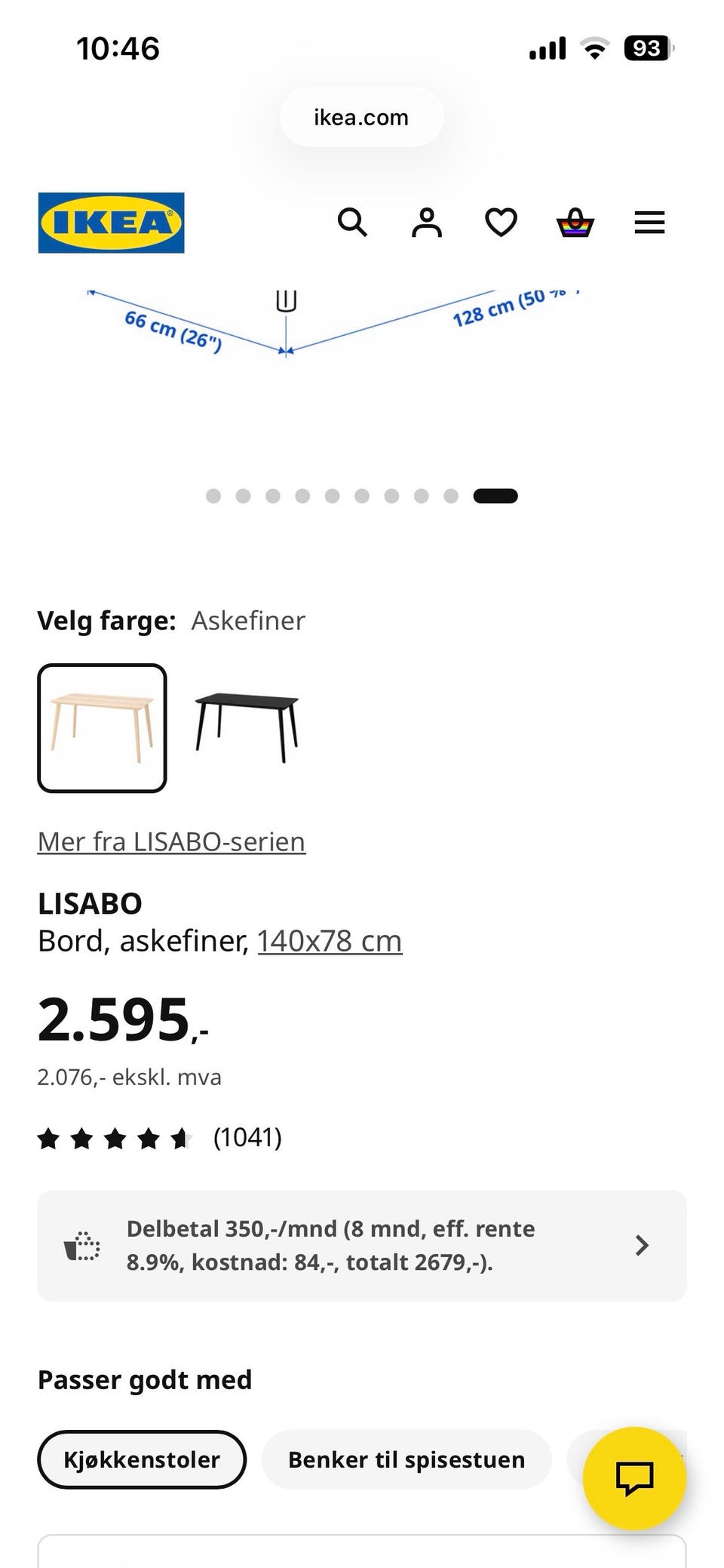Screen dimensions: 724x1568
Task: Open the heart favorites list icon
Action: click(501, 223)
